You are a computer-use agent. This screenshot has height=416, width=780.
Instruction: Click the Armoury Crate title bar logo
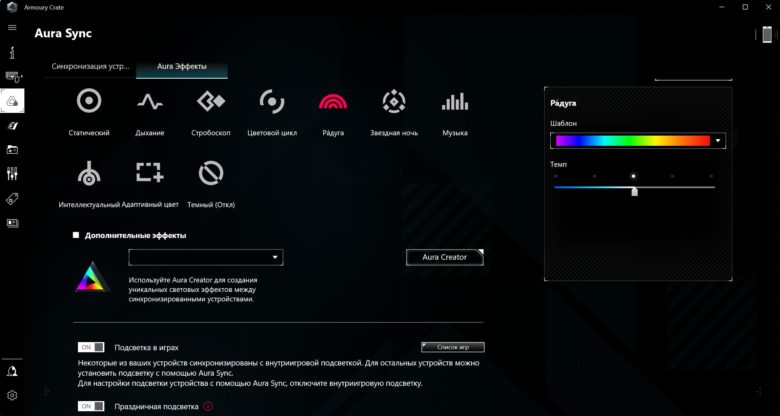(14, 7)
